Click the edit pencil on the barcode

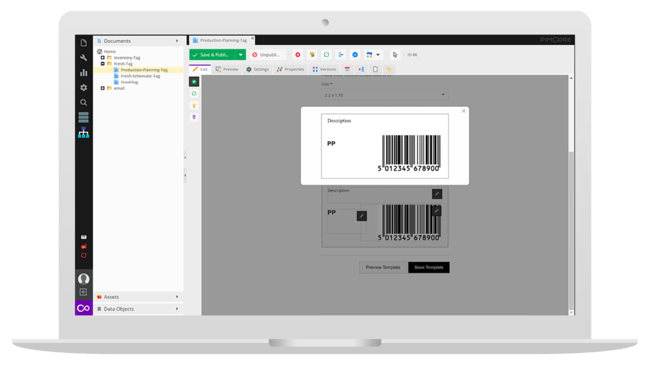point(437,211)
